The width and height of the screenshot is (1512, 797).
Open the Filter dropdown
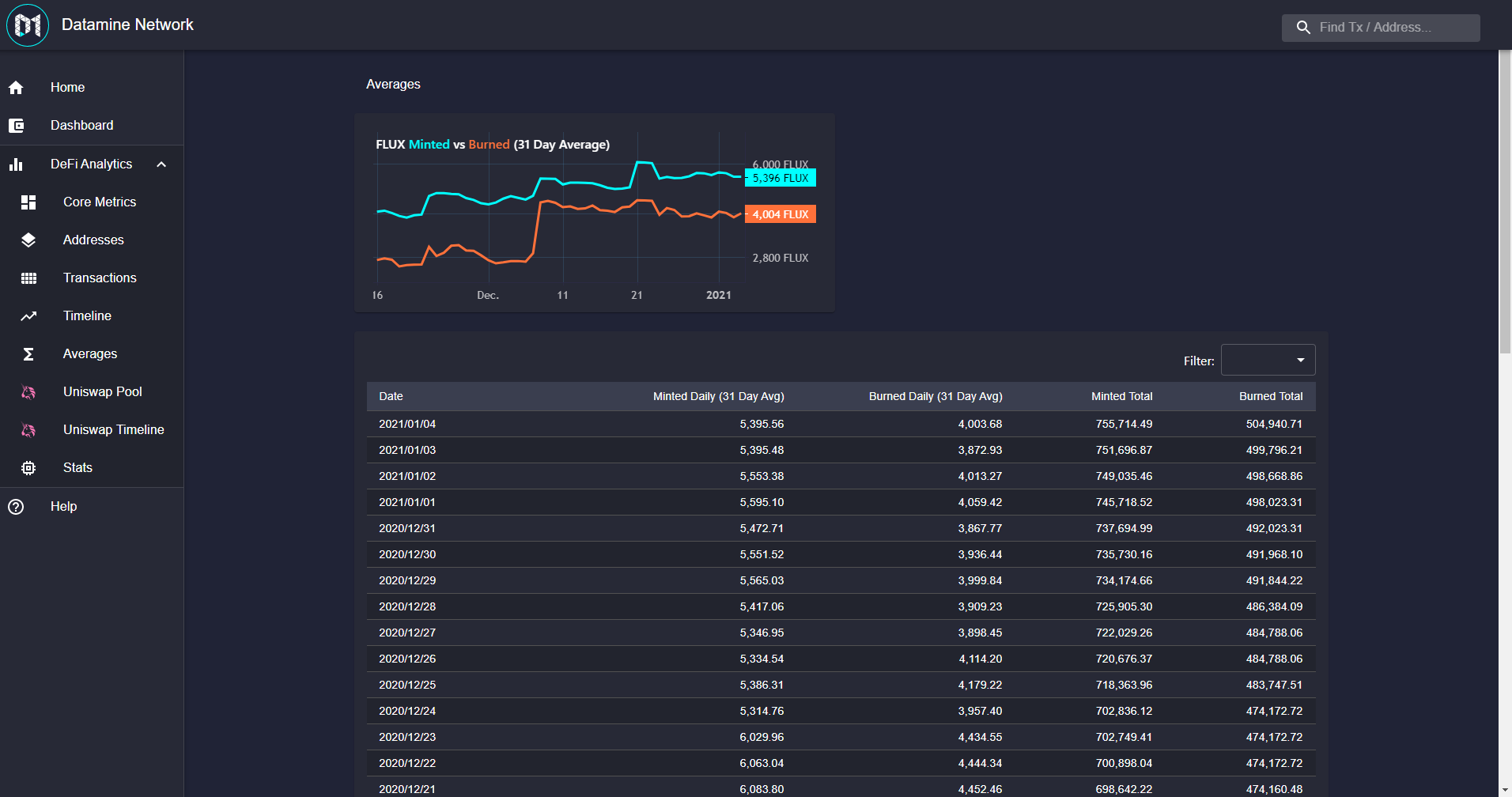pyautogui.click(x=1268, y=360)
